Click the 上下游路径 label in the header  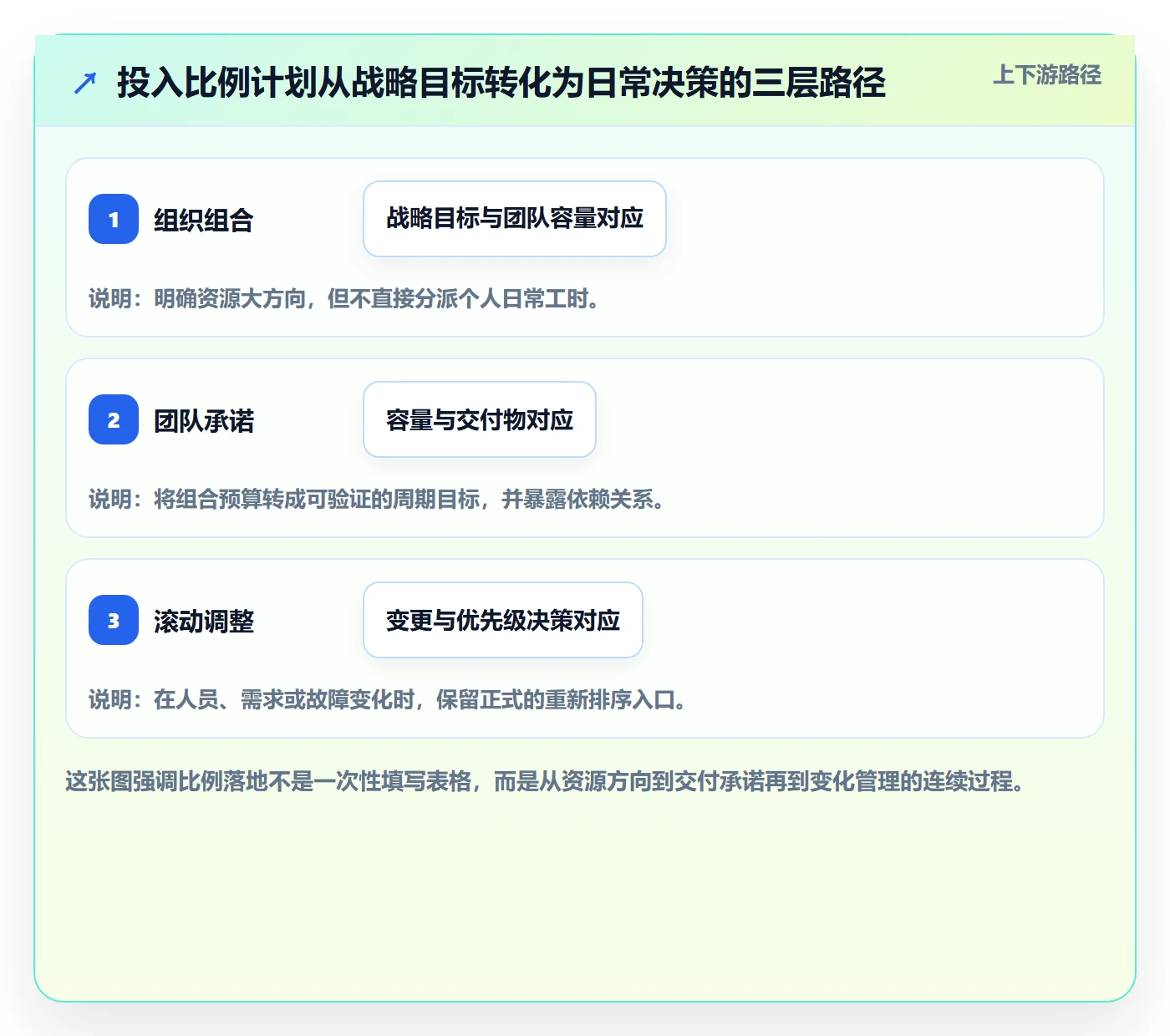[1047, 75]
